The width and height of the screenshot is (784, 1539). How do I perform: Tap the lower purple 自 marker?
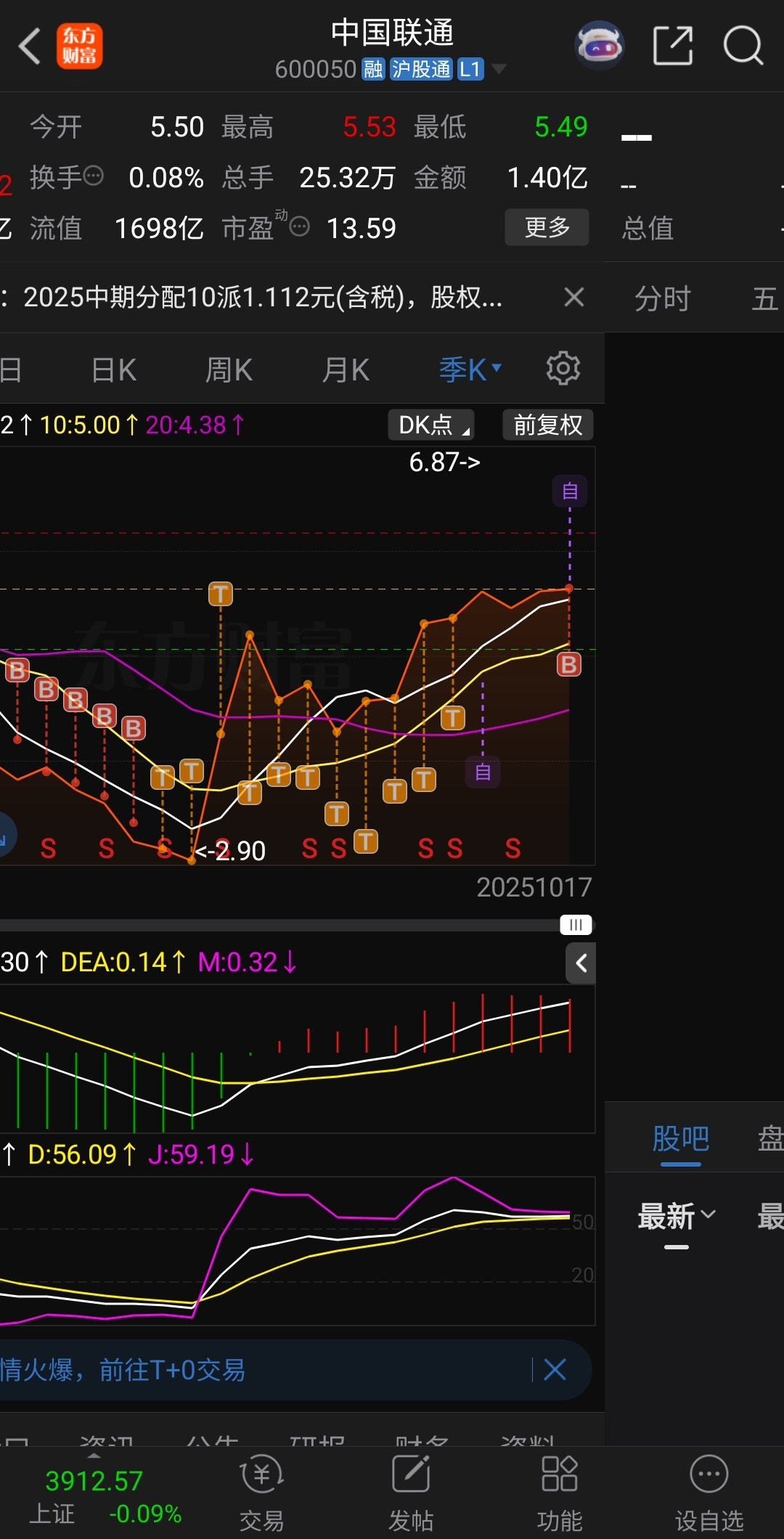point(483,772)
